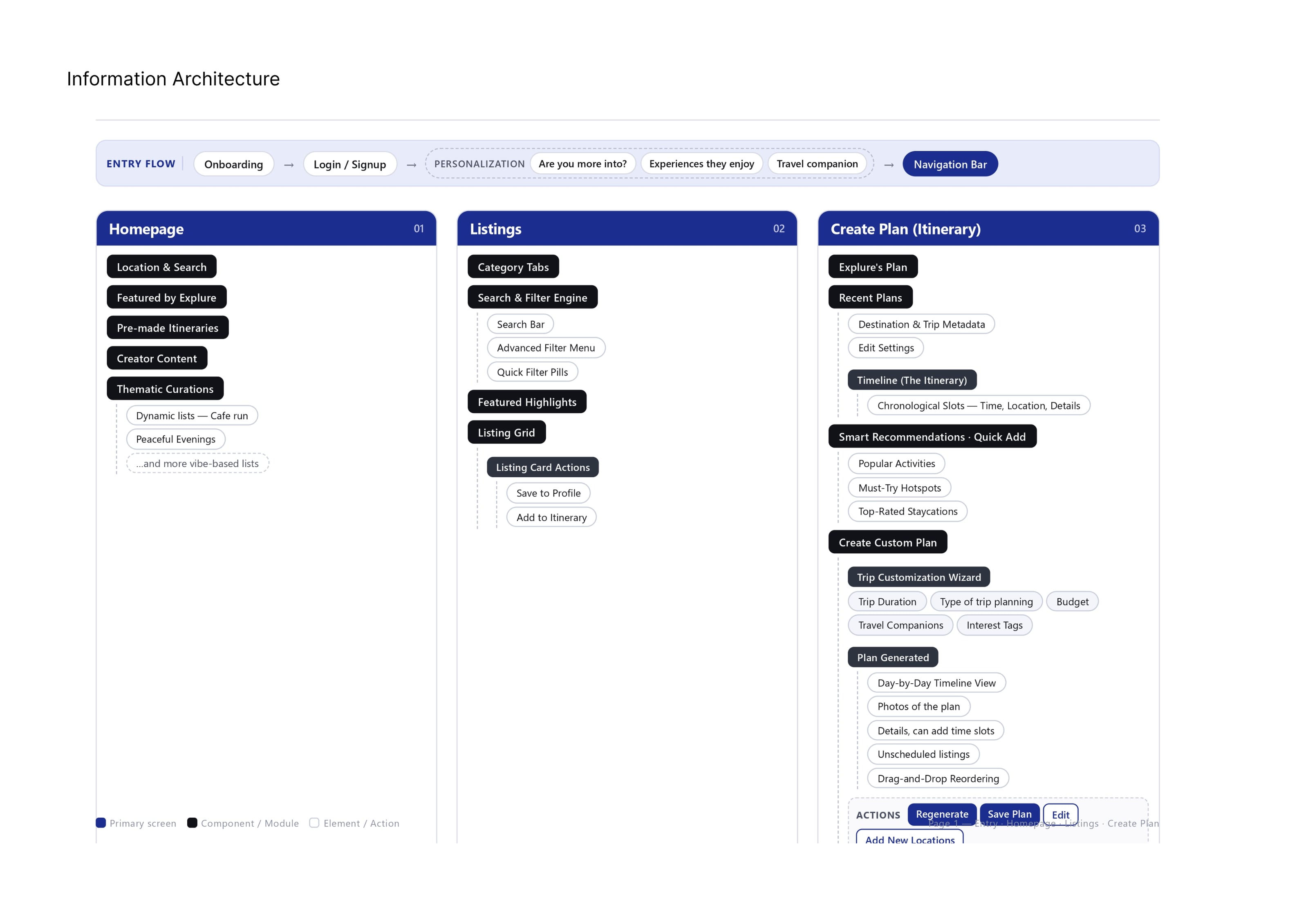
Task: Select the Listing Grid module
Action: (506, 432)
